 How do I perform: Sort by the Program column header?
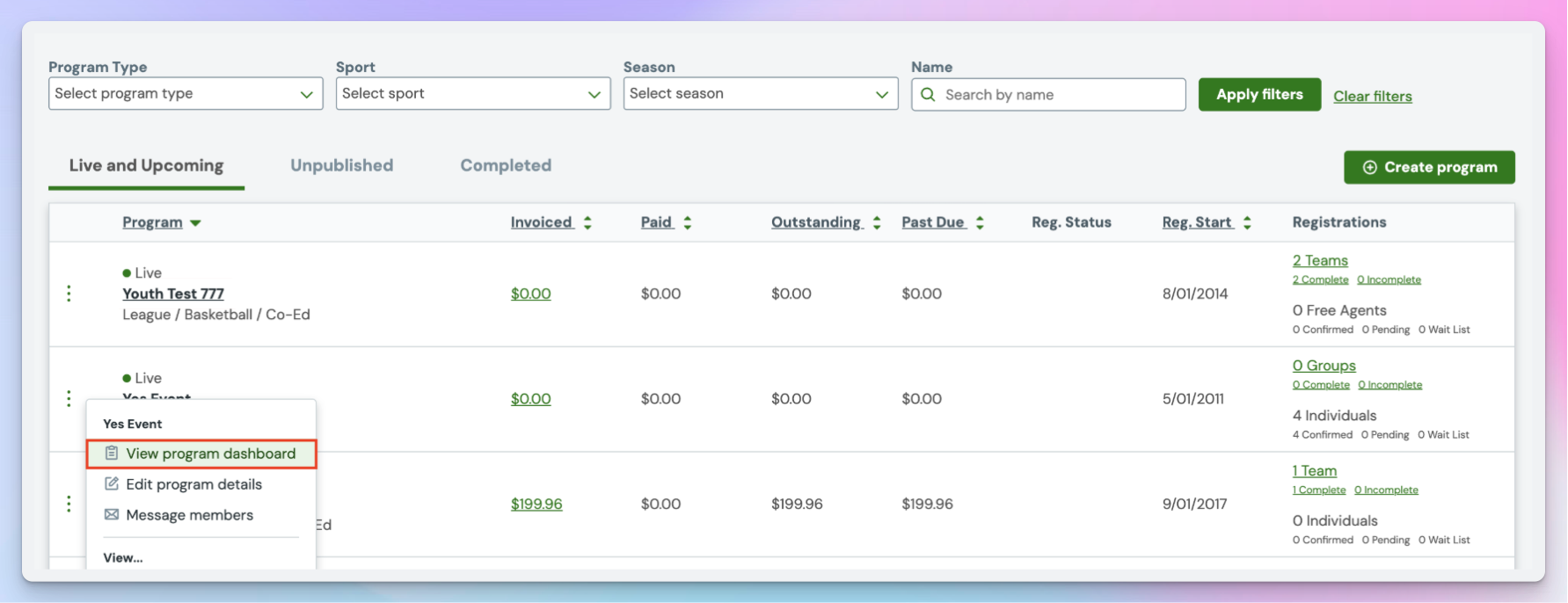tap(152, 222)
